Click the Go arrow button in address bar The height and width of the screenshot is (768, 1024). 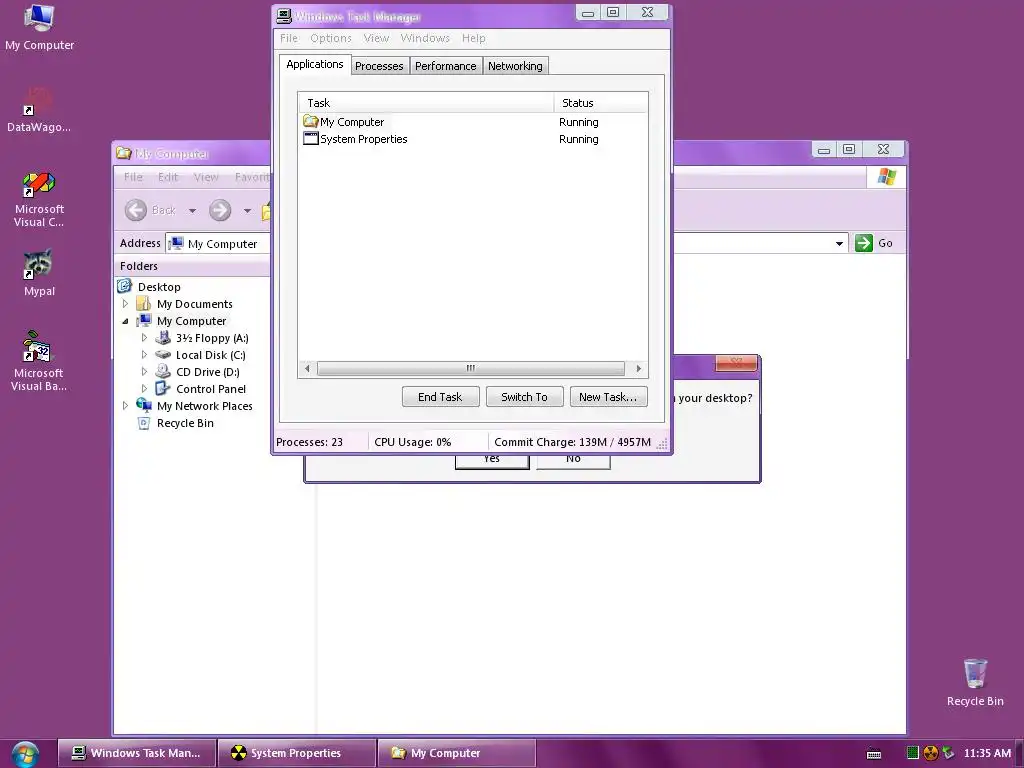click(863, 243)
